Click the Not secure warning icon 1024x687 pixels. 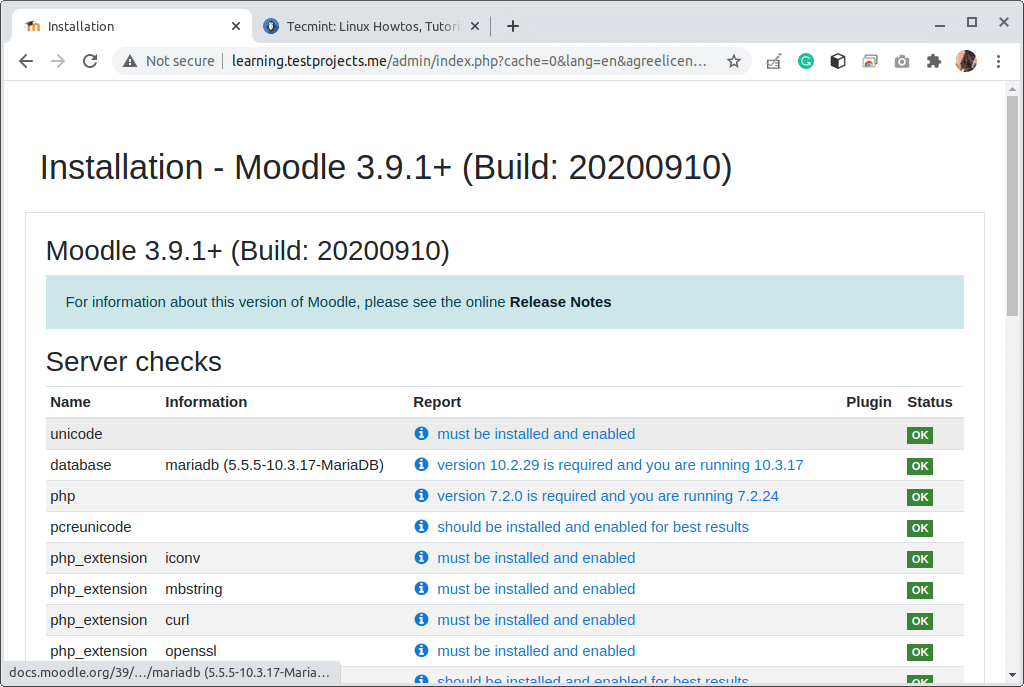coord(130,61)
